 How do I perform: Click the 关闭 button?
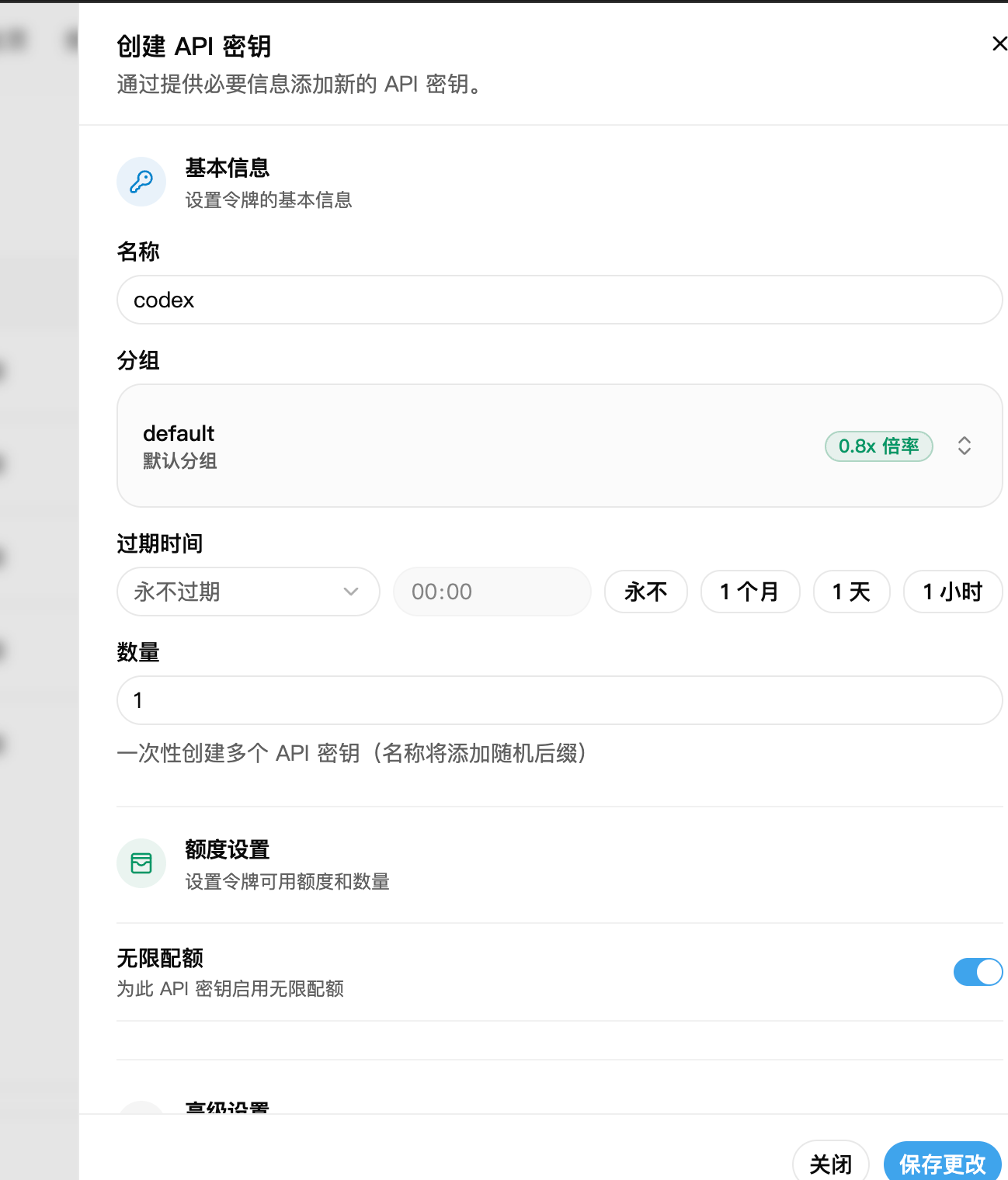point(831,1164)
